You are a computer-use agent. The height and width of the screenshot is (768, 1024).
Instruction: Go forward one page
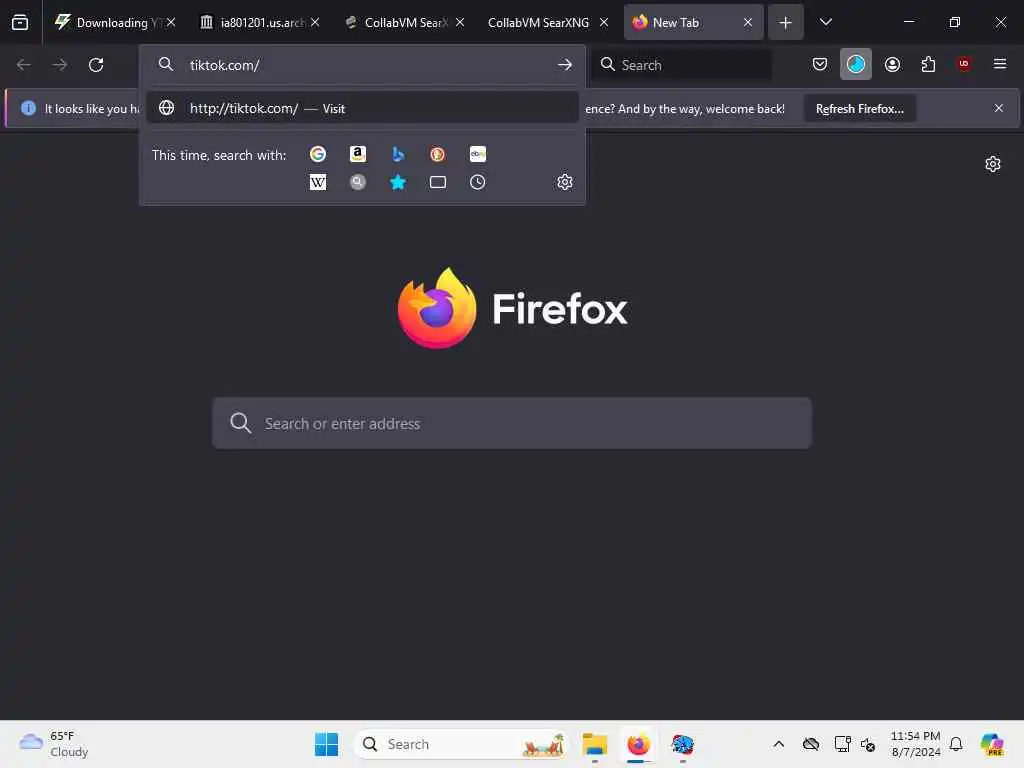60,65
